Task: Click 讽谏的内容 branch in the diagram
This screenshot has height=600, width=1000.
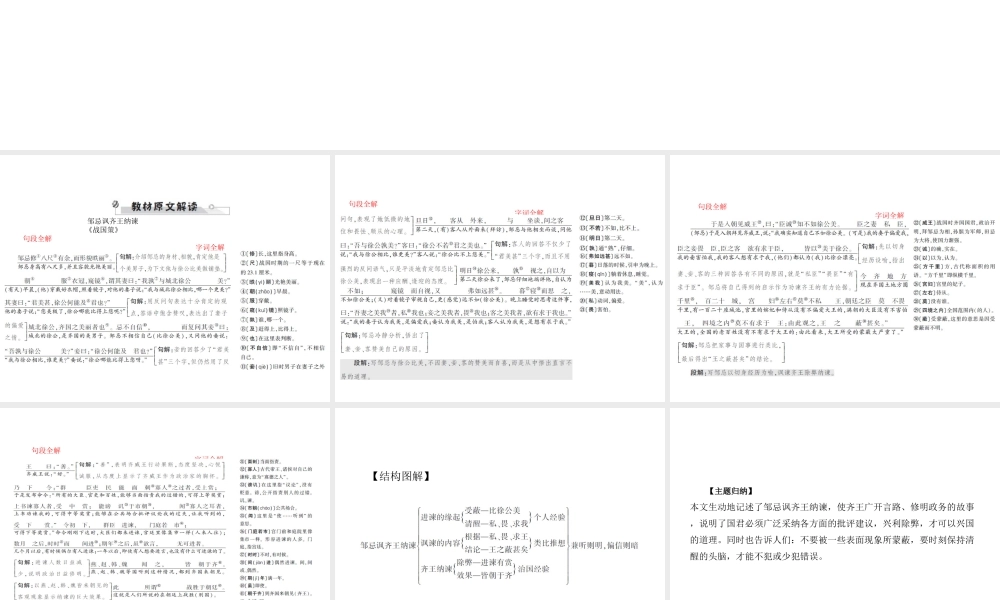Action: 440,543
